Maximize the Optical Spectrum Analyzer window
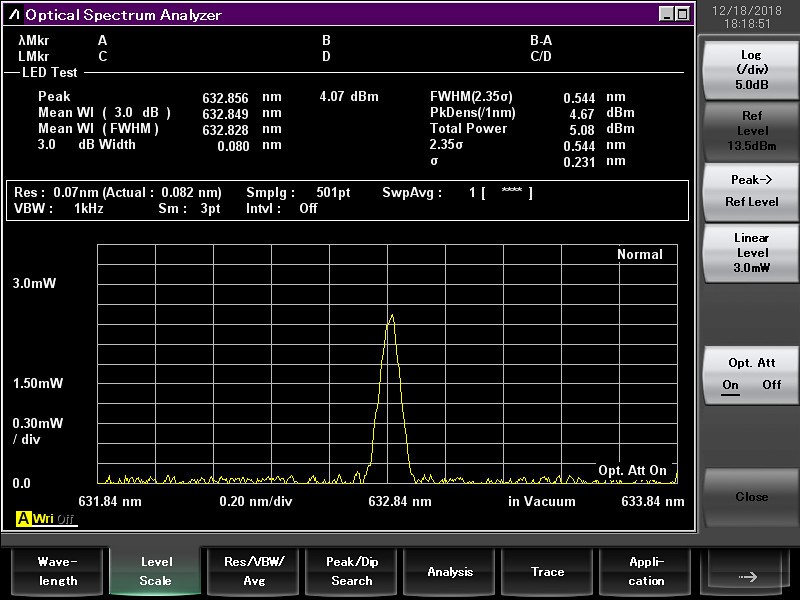 pyautogui.click(x=682, y=14)
